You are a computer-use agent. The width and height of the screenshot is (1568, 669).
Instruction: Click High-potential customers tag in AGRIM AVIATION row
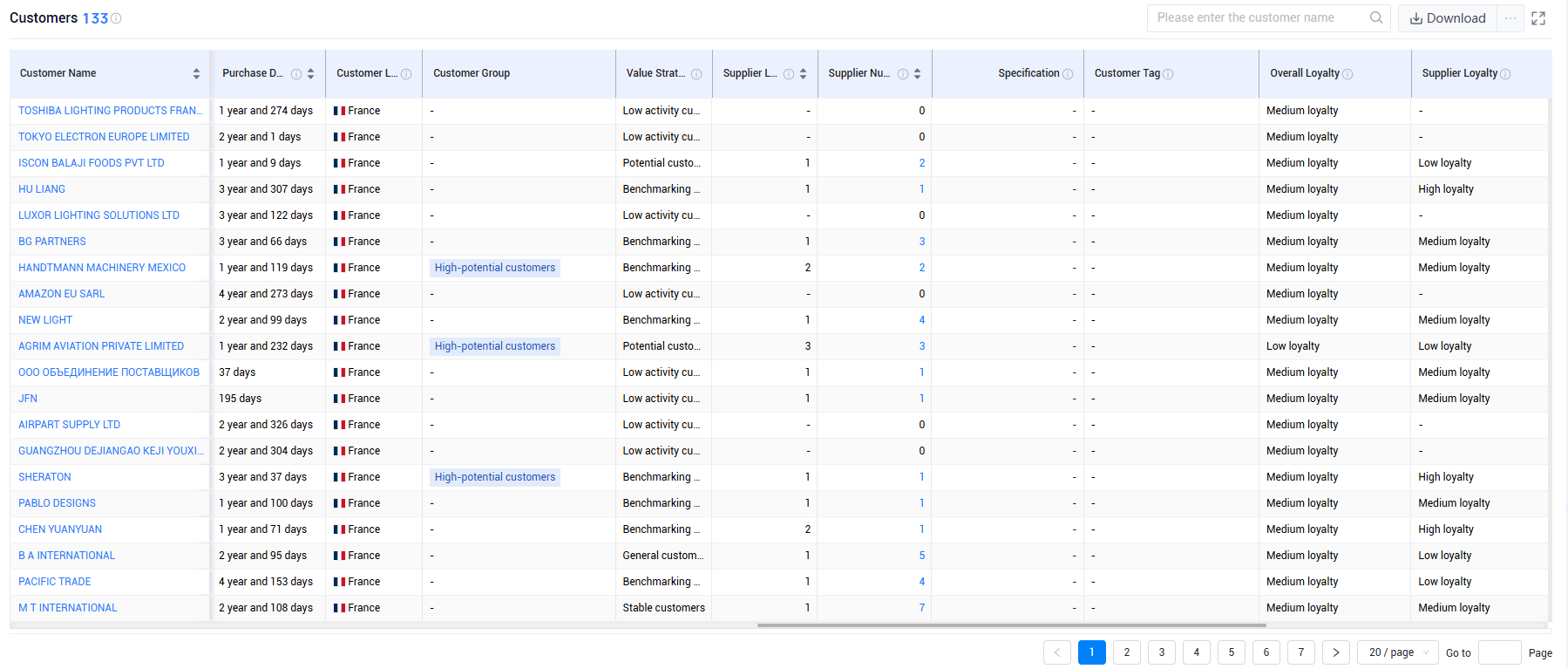[495, 346]
